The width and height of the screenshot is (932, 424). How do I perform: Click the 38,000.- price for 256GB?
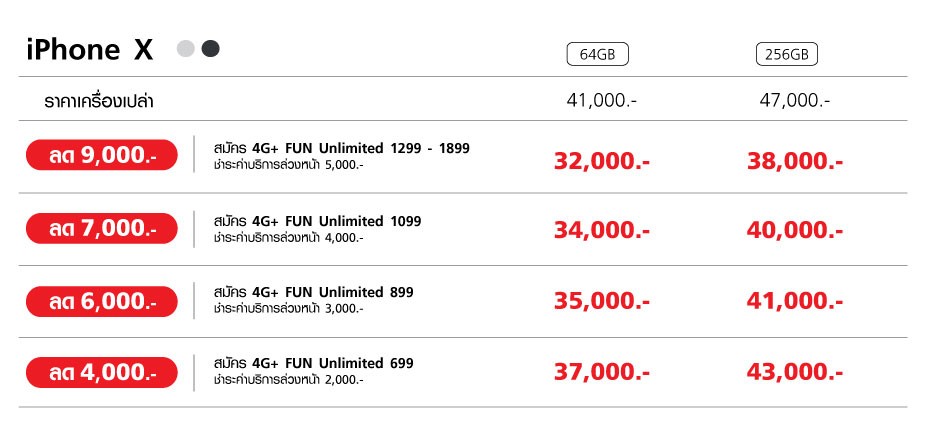[795, 162]
